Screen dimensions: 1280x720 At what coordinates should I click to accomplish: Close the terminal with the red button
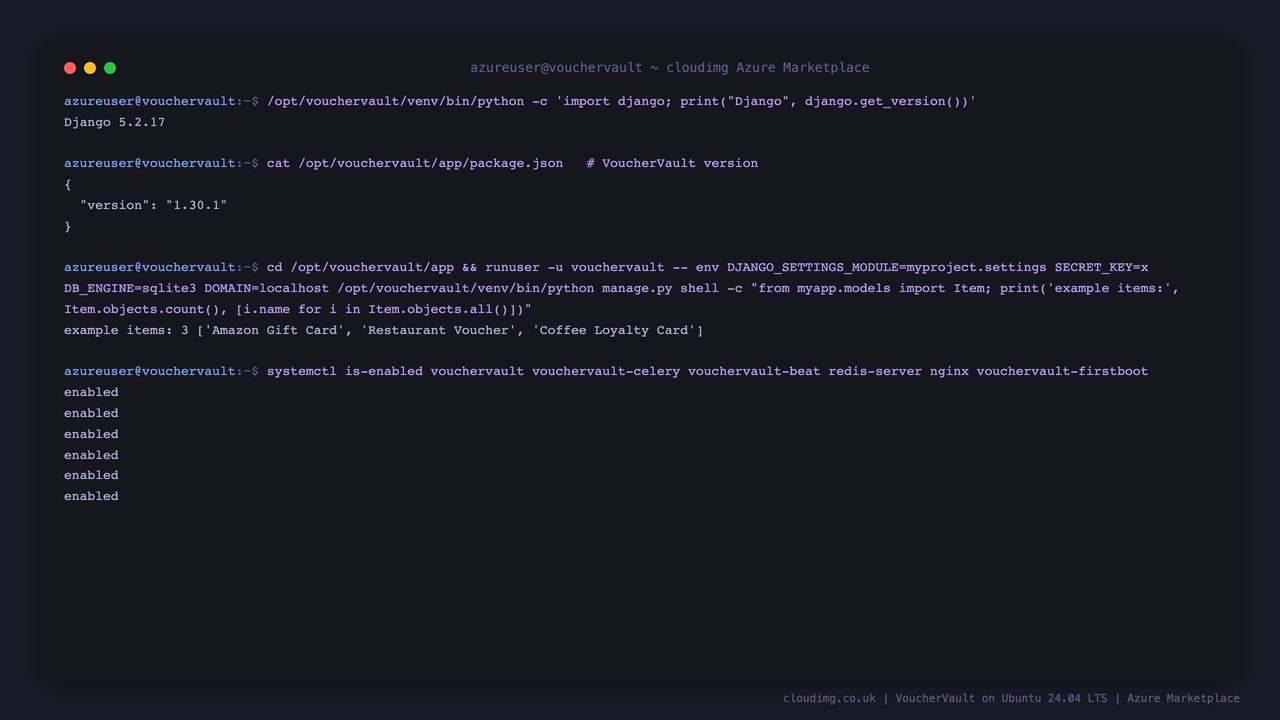[70, 68]
